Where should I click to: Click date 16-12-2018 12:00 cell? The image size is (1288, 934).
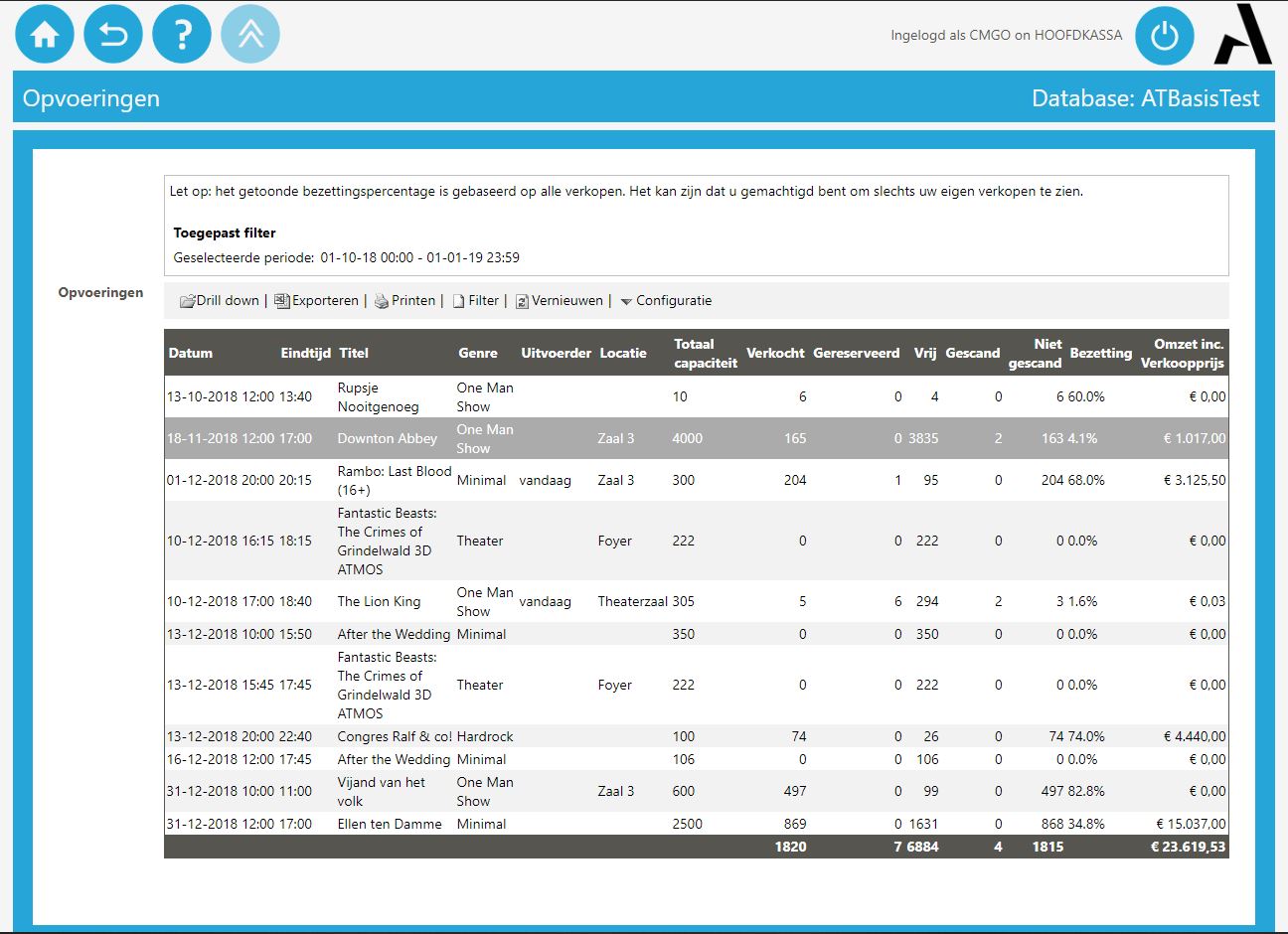[x=221, y=759]
